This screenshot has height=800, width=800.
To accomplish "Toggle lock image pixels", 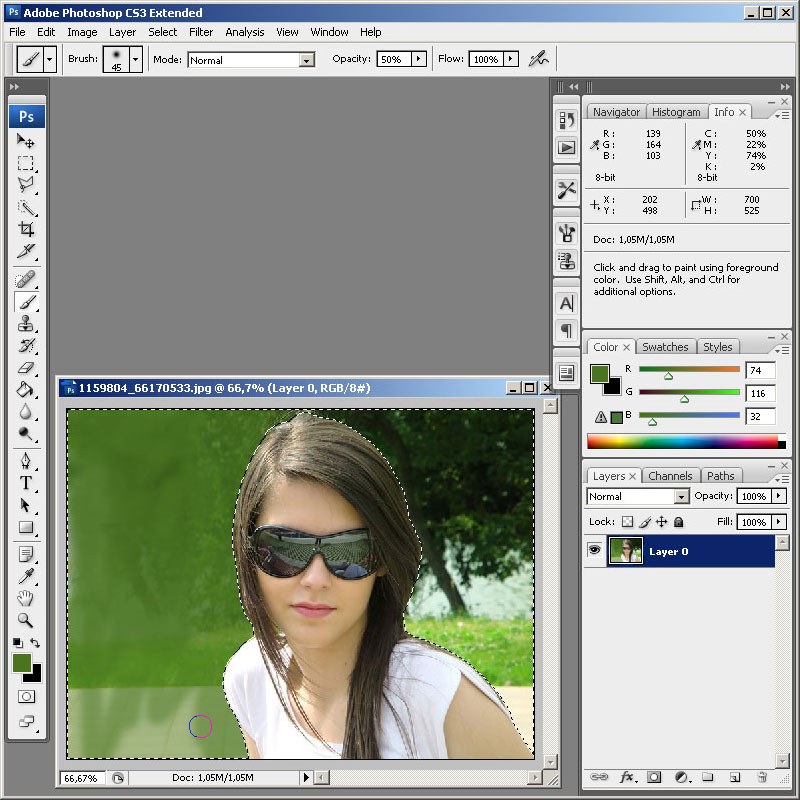I will tap(645, 522).
